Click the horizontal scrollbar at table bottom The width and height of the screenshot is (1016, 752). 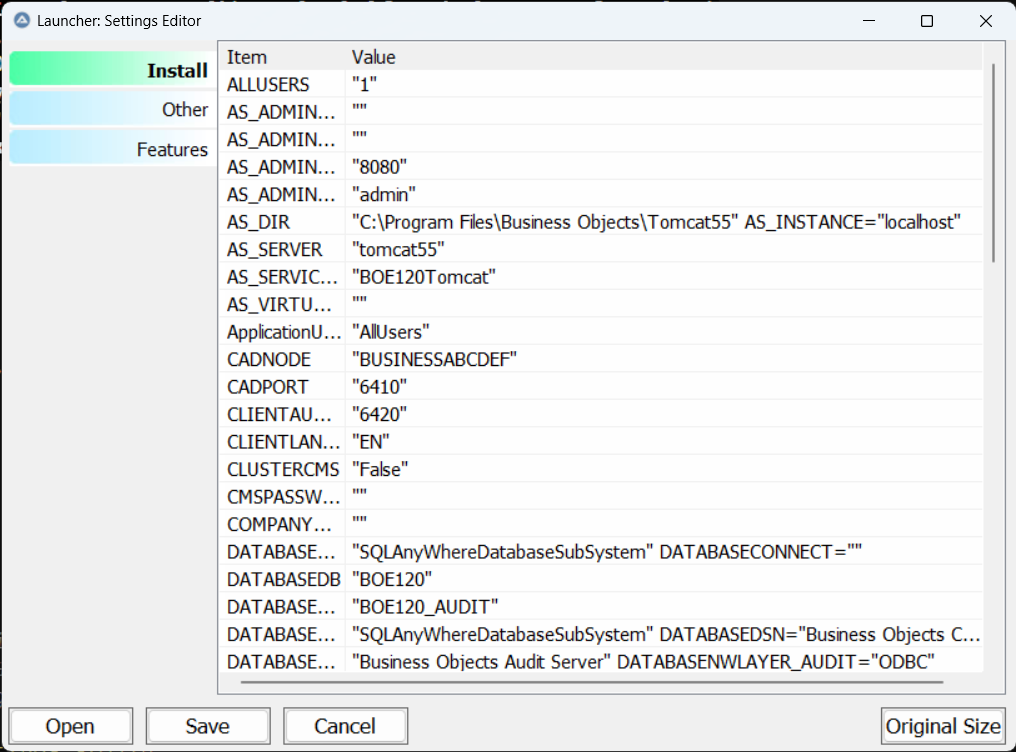(x=592, y=683)
